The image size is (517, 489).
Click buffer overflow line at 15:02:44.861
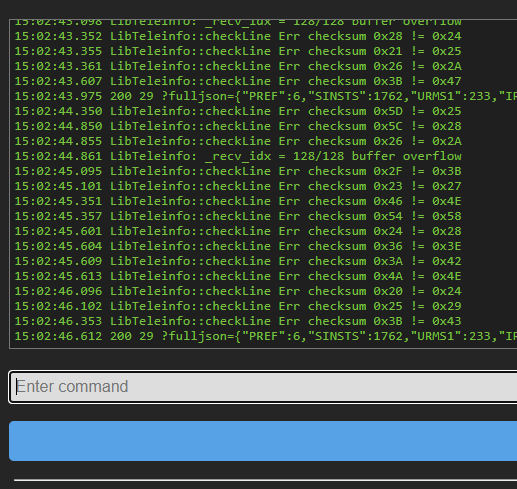(x=238, y=156)
